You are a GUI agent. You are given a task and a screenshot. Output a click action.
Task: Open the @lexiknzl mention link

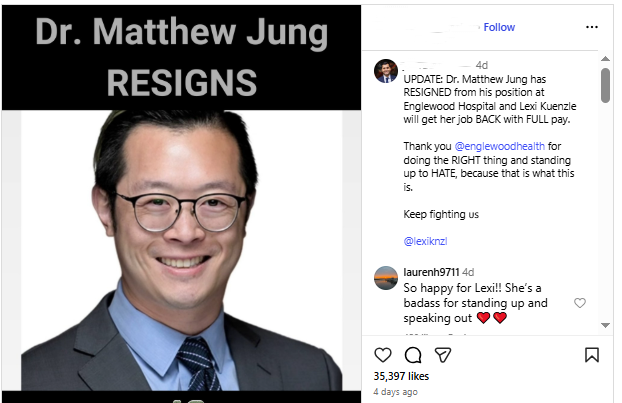(x=425, y=241)
